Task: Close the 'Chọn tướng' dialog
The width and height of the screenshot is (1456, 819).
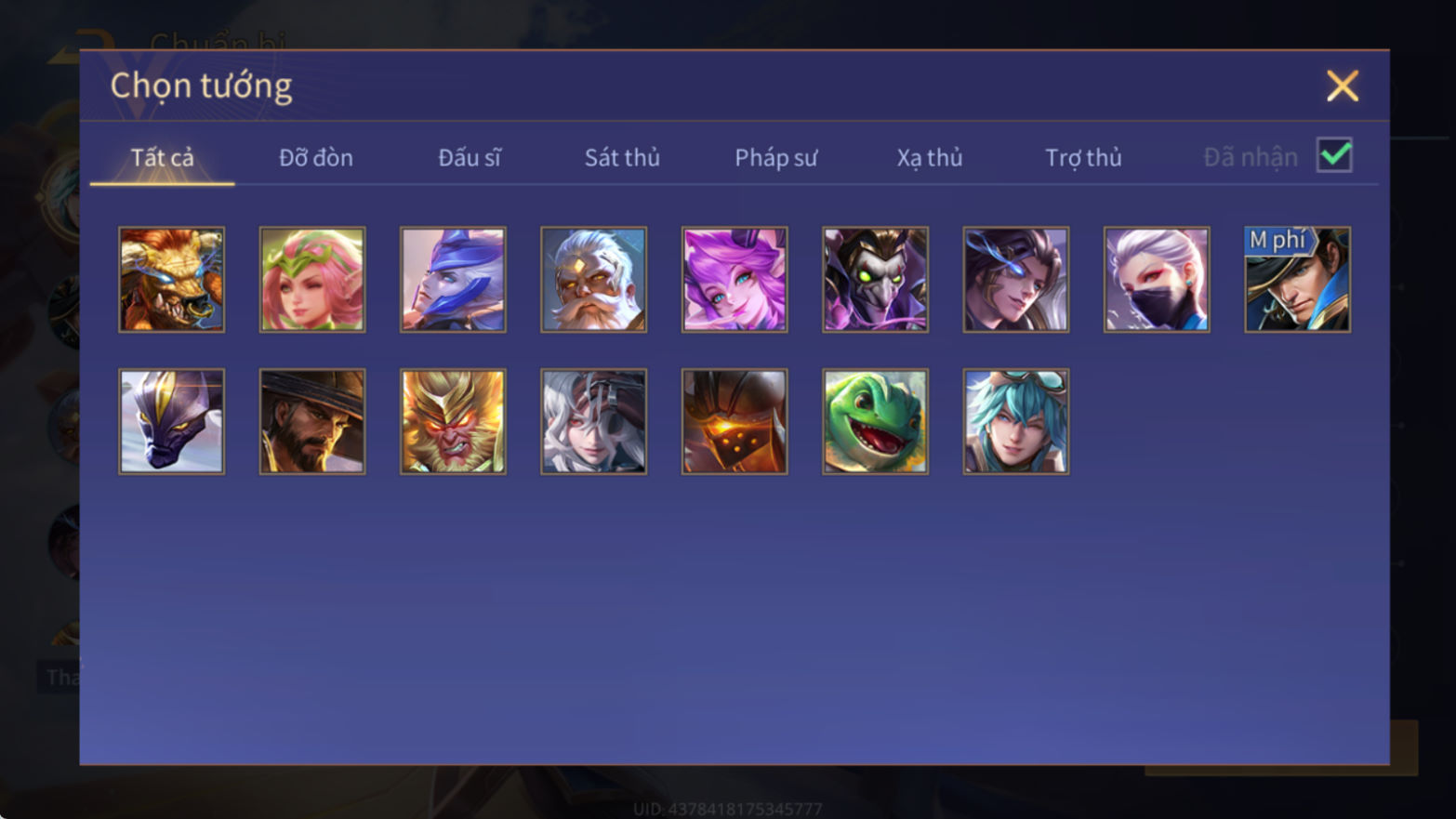Action: [x=1342, y=86]
